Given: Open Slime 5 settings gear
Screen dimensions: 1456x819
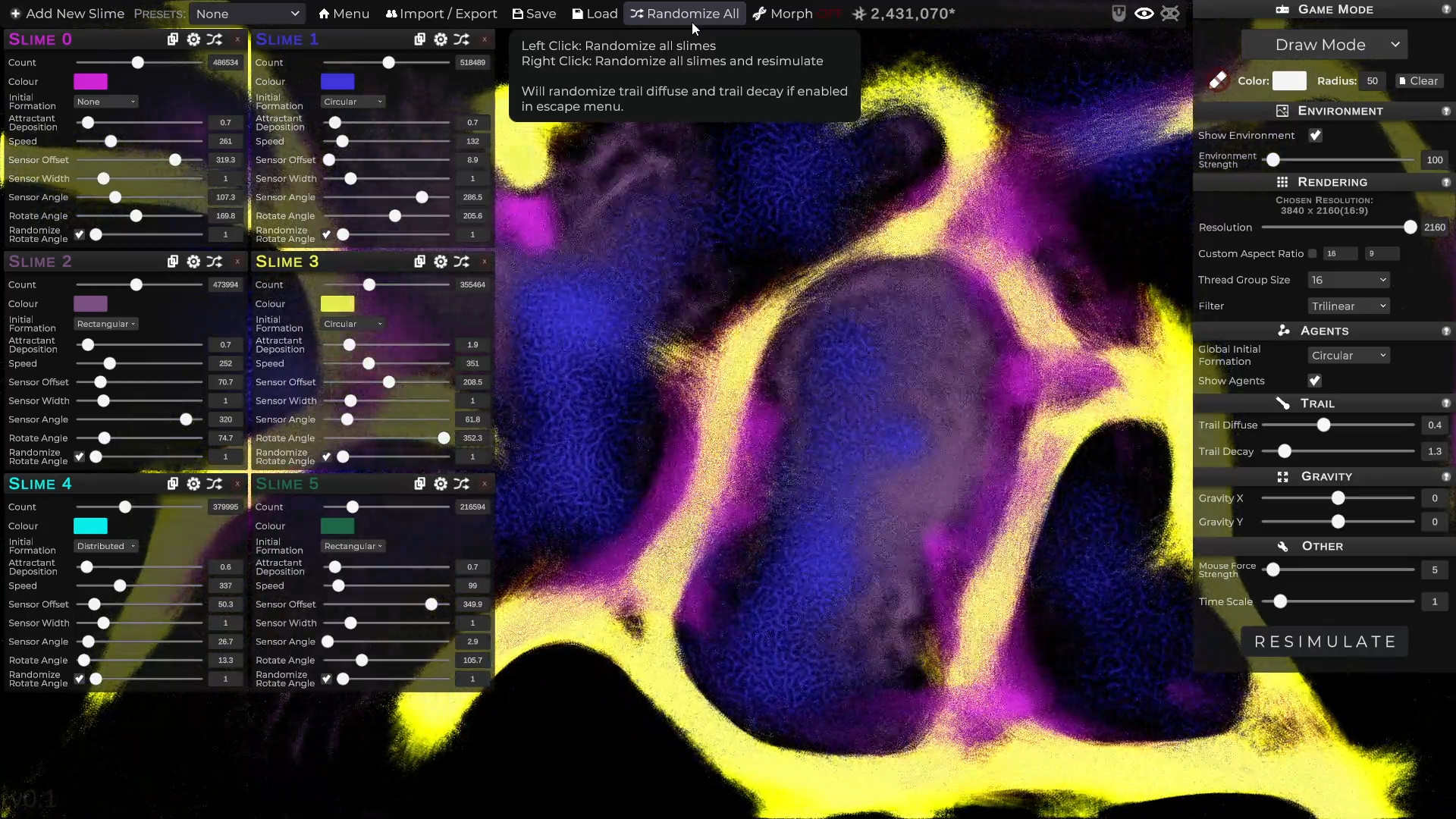Looking at the screenshot, I should click(440, 484).
